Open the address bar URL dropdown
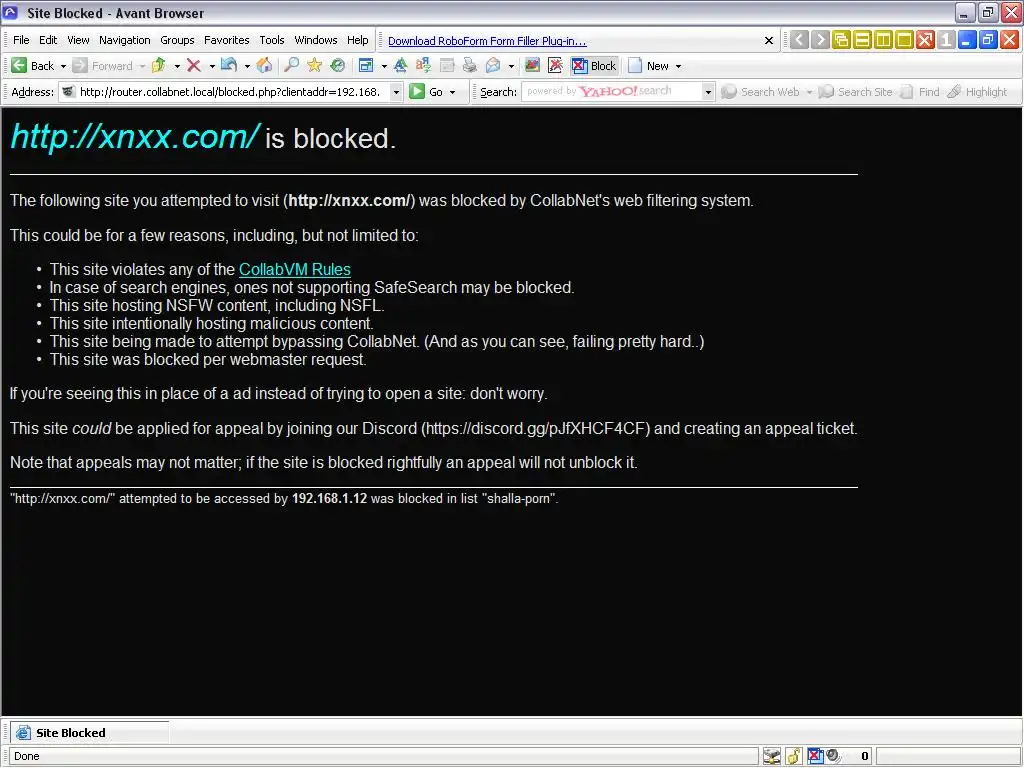This screenshot has width=1024, height=768. [396, 92]
